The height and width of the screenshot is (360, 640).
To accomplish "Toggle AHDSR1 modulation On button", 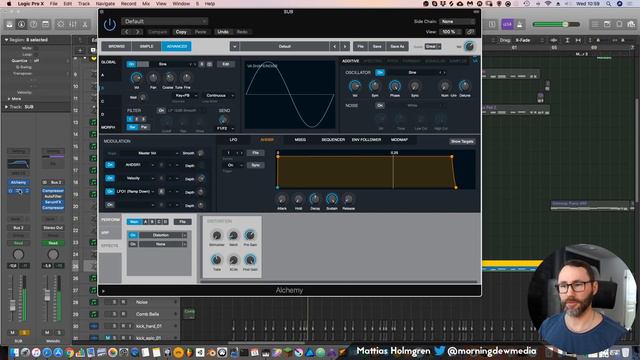I will [x=110, y=165].
